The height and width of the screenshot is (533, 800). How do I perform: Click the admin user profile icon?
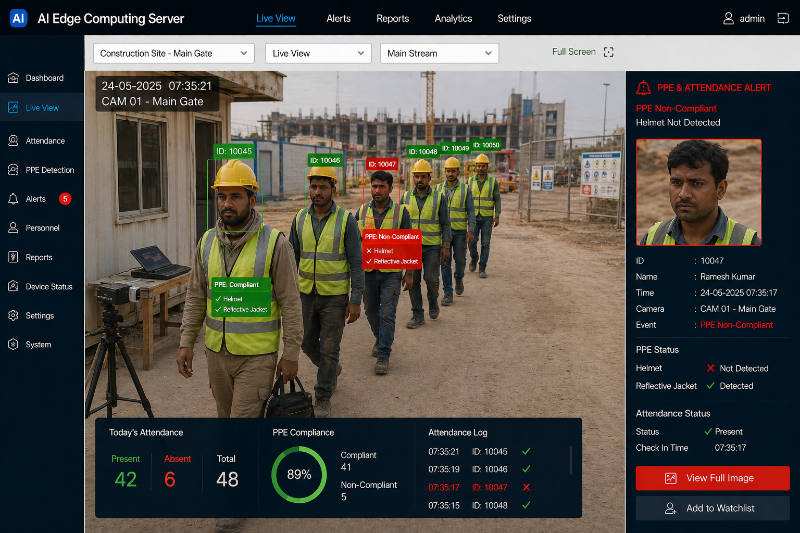point(728,18)
